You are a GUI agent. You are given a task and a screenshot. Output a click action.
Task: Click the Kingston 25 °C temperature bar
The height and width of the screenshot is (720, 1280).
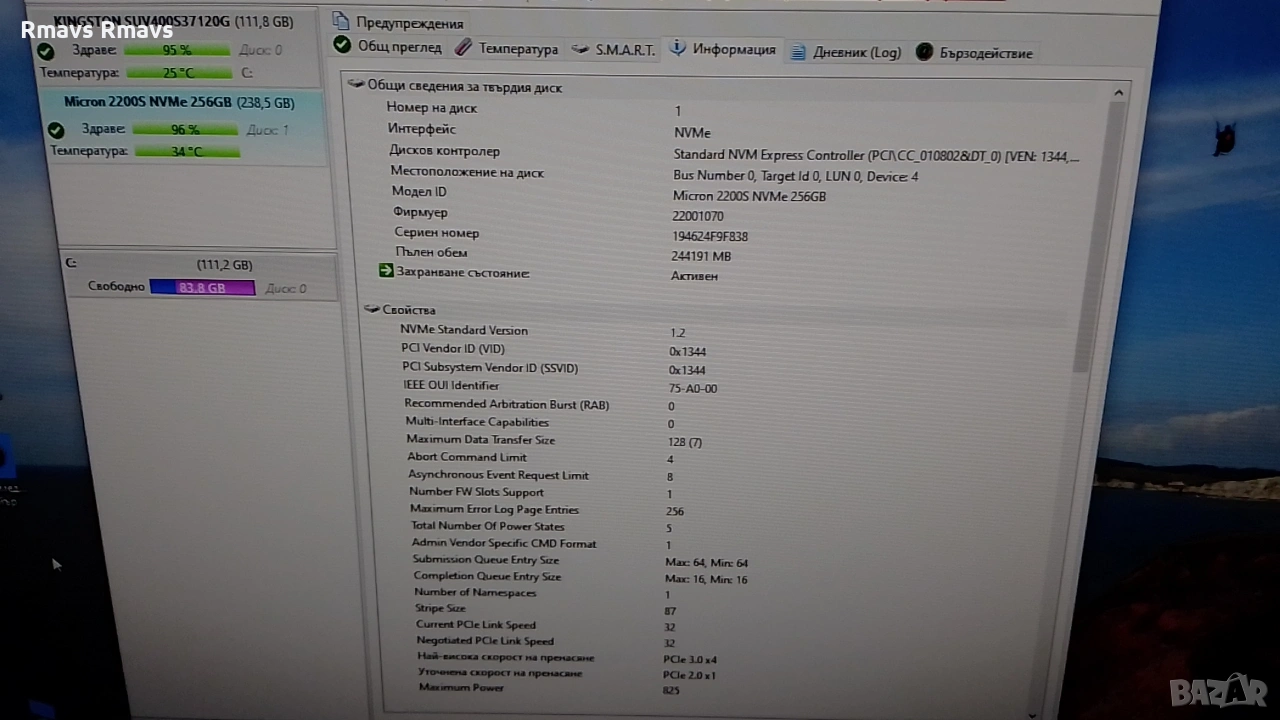(x=178, y=73)
